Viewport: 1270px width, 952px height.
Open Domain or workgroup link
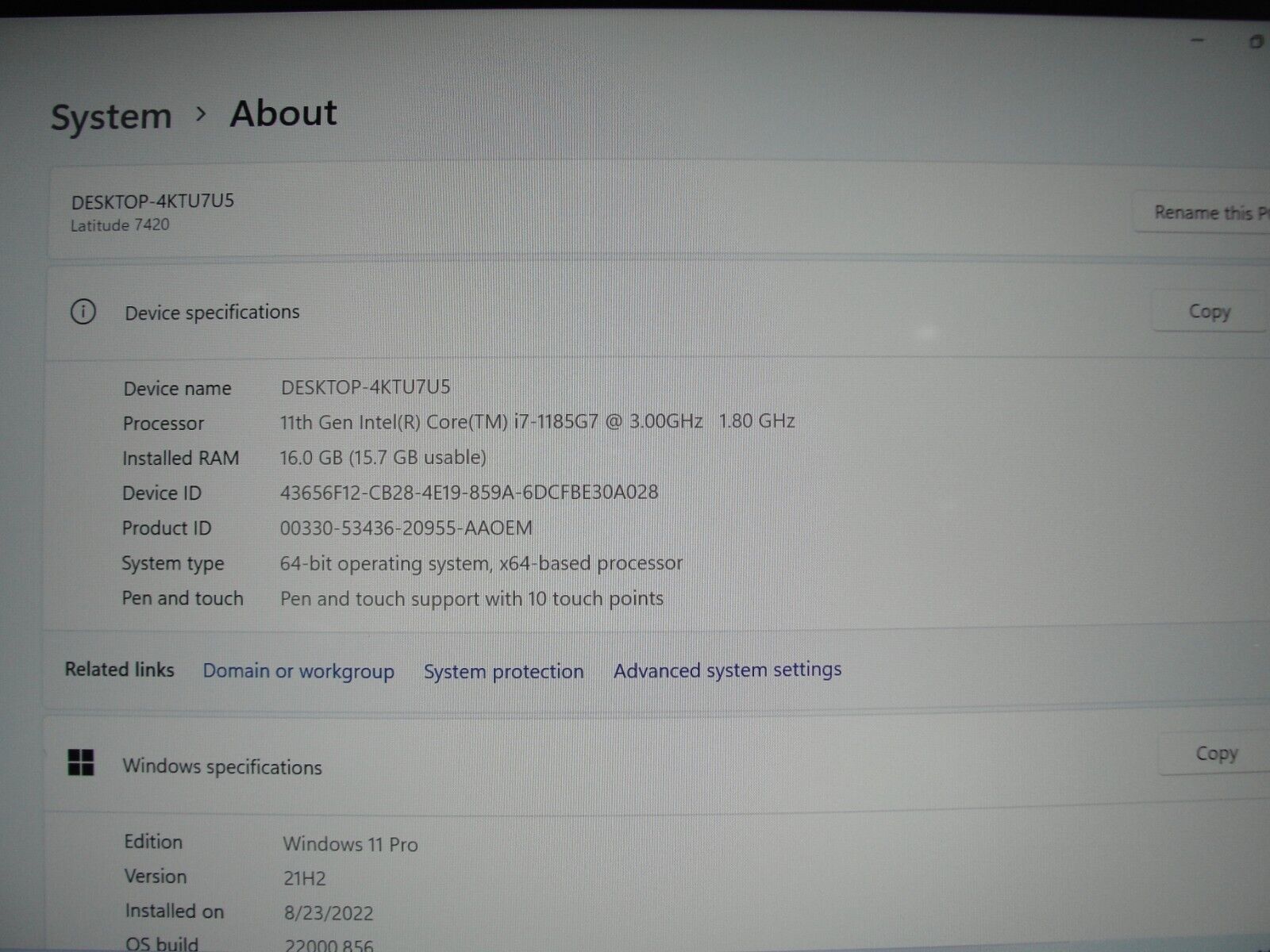coord(298,671)
